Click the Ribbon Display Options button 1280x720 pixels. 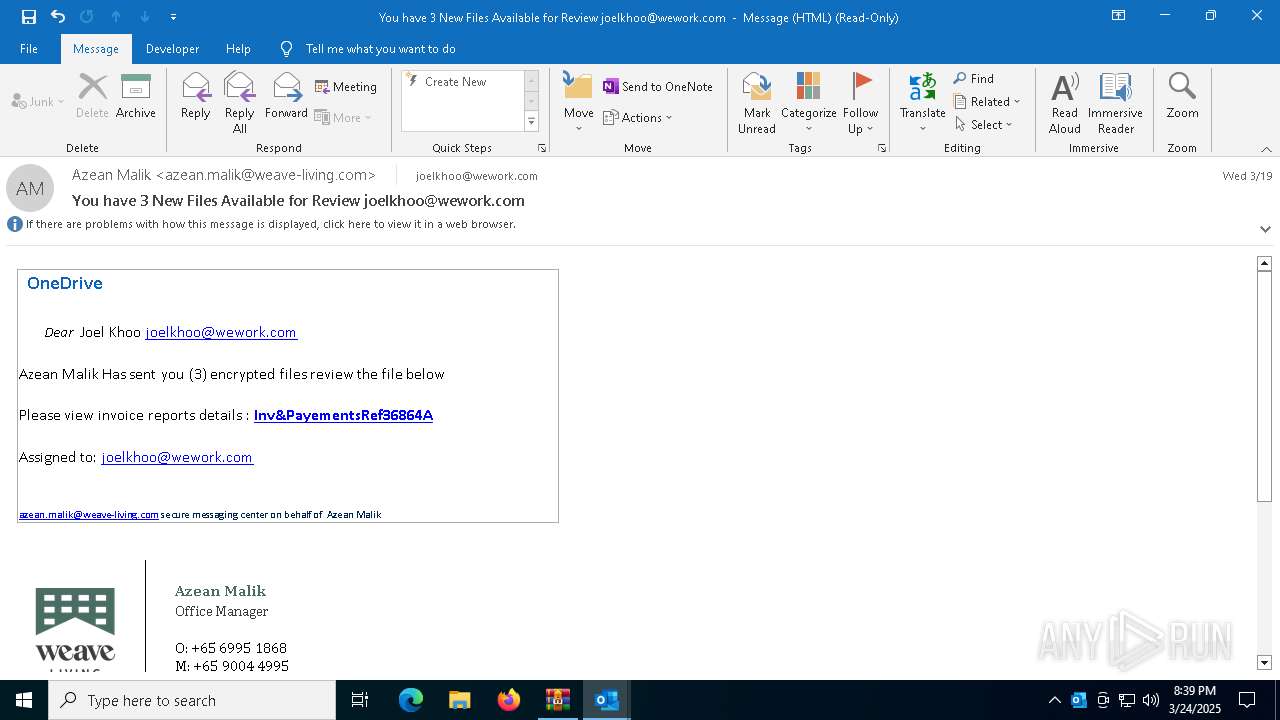click(1119, 16)
